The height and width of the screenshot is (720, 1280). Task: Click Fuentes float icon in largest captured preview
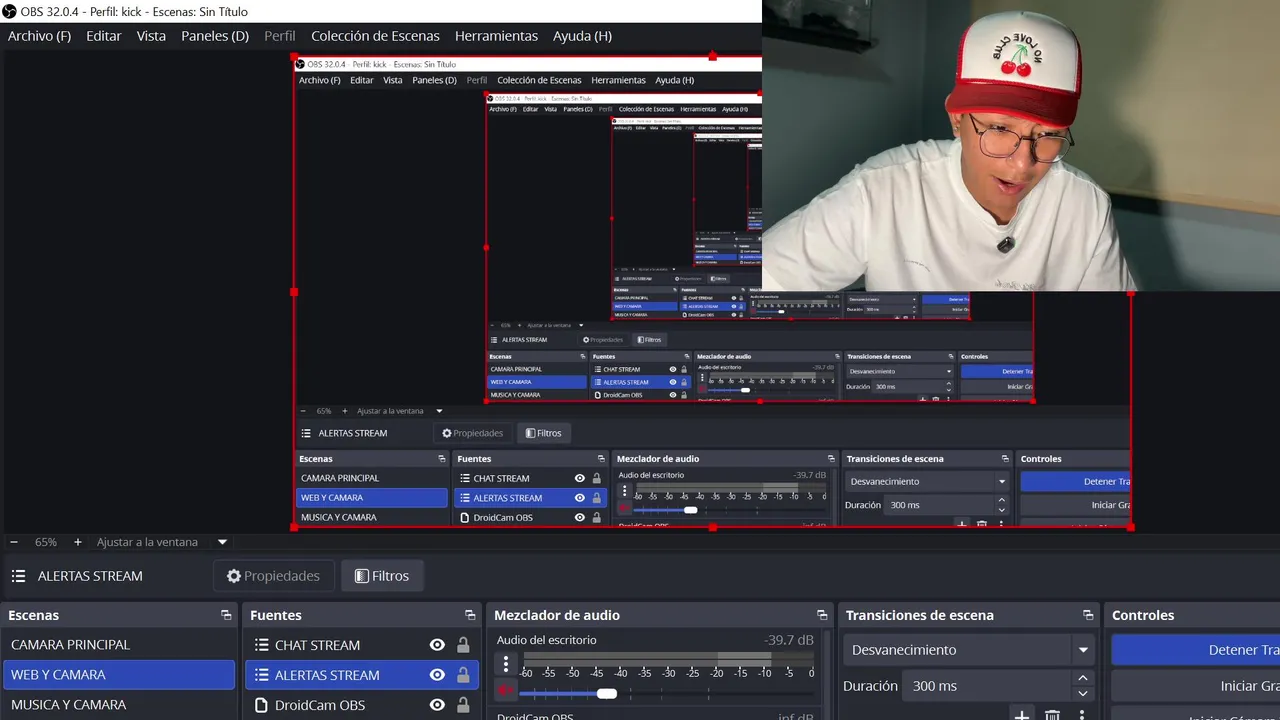pos(601,459)
